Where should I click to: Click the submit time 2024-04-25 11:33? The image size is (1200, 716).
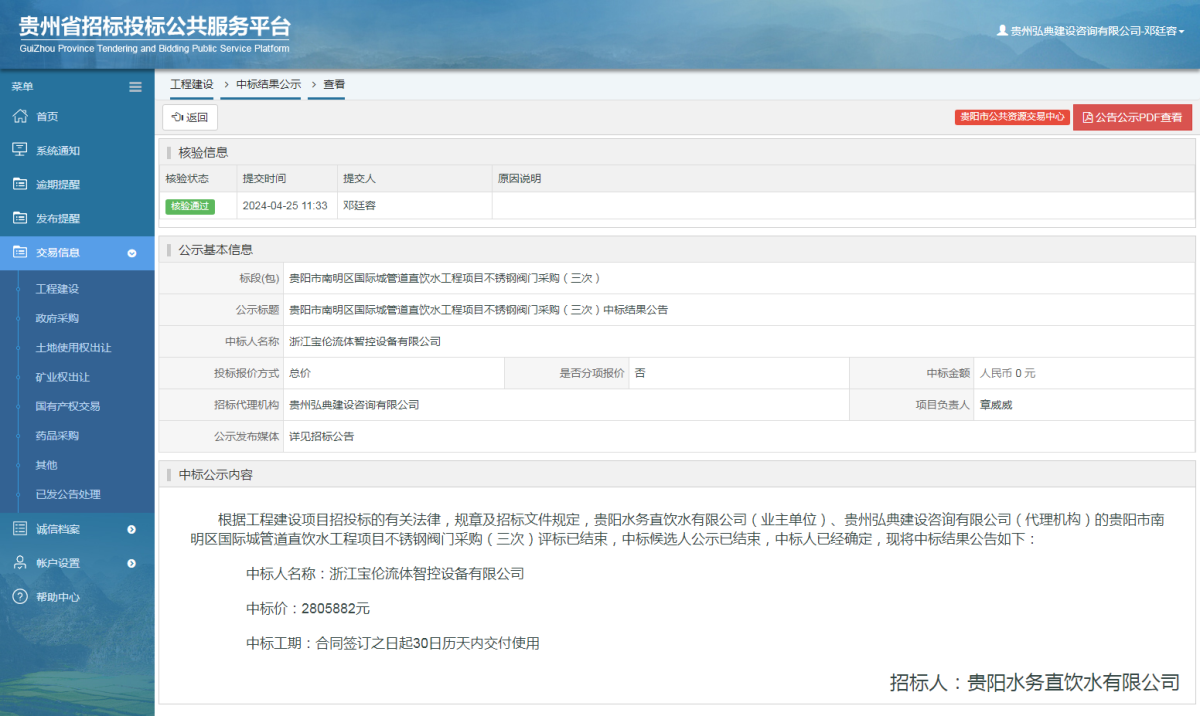pos(285,205)
